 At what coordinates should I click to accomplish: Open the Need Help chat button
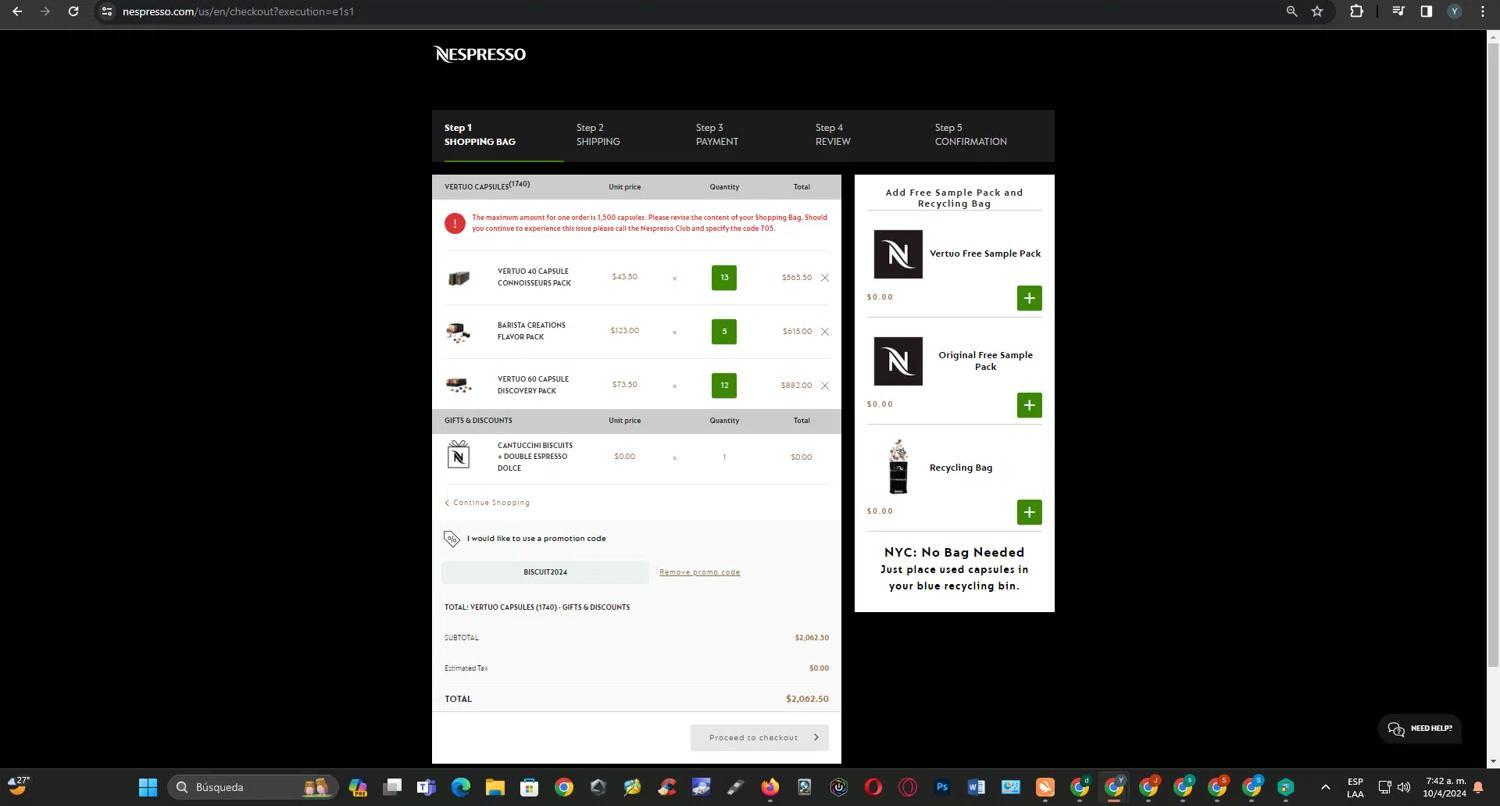[1420, 729]
